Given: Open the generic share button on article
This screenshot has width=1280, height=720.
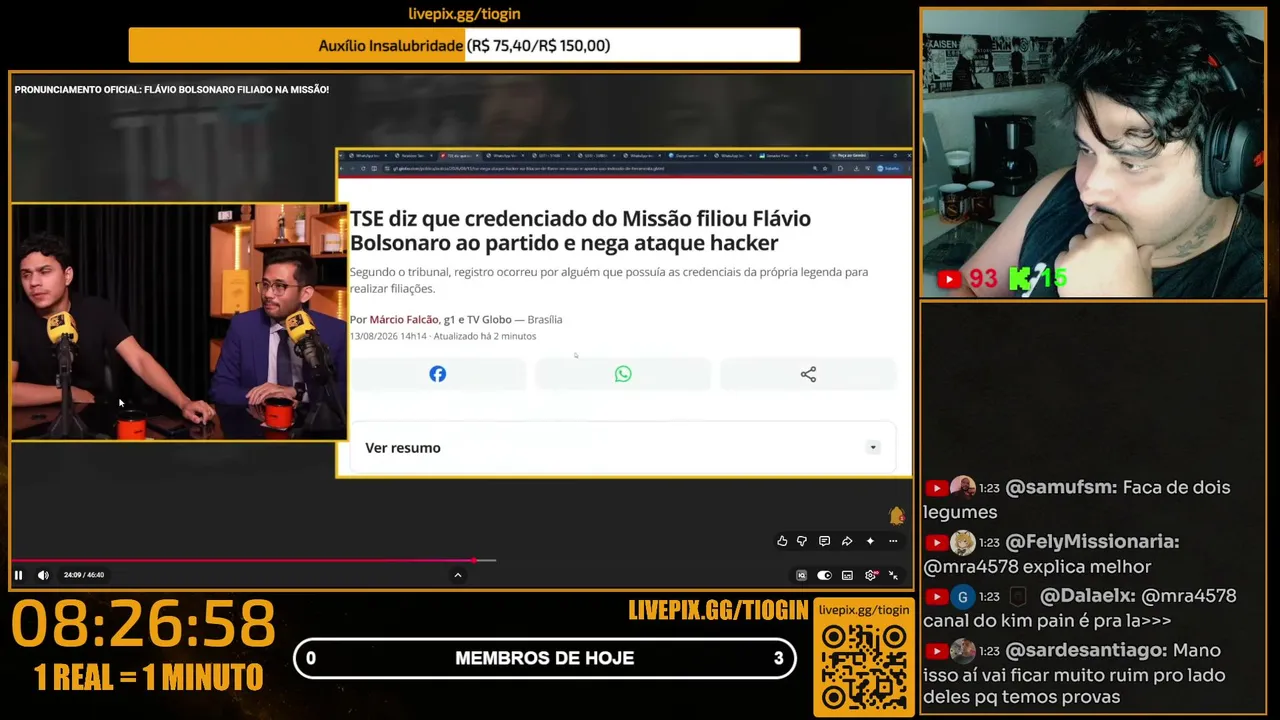Looking at the screenshot, I should point(808,374).
